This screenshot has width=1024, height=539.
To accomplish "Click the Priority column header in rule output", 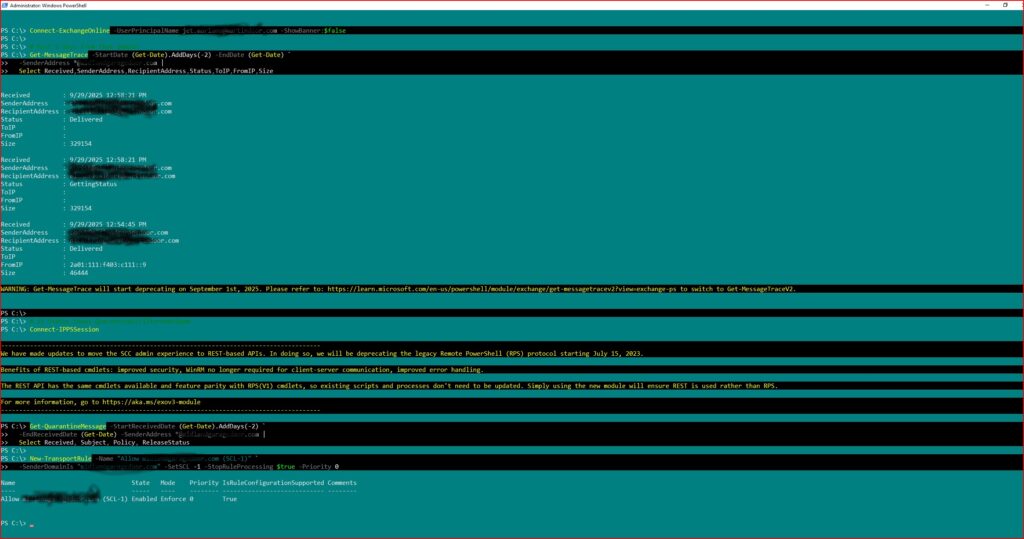I will pyautogui.click(x=203, y=483).
